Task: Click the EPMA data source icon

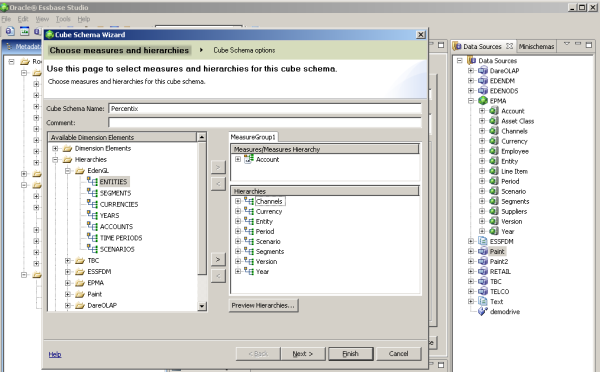Action: (483, 101)
